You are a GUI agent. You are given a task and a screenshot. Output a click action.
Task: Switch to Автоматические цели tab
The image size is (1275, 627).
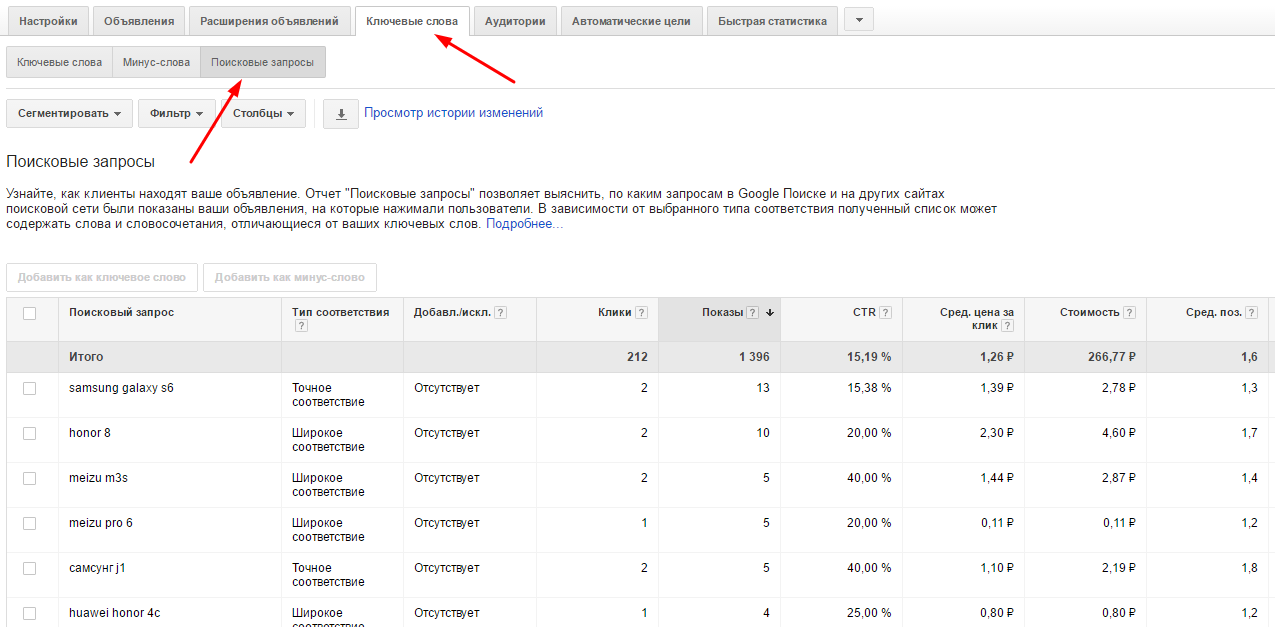631,21
